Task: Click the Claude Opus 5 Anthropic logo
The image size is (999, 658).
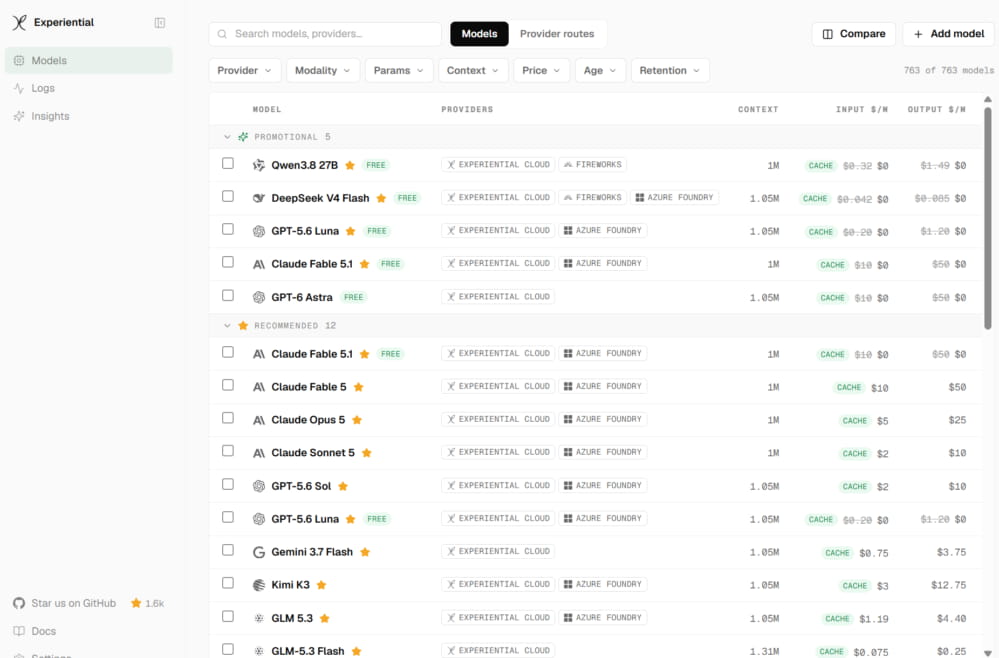Action: tap(259, 420)
